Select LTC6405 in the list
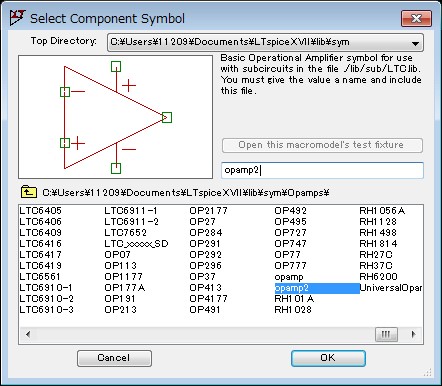 click(x=40, y=211)
